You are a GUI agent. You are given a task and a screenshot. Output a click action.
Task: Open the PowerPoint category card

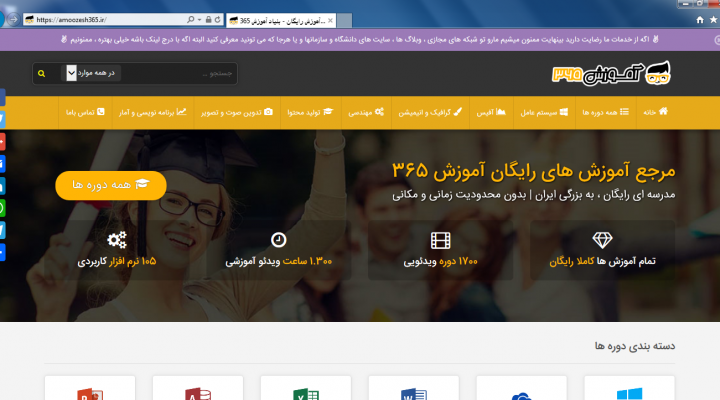pyautogui.click(x=90, y=388)
